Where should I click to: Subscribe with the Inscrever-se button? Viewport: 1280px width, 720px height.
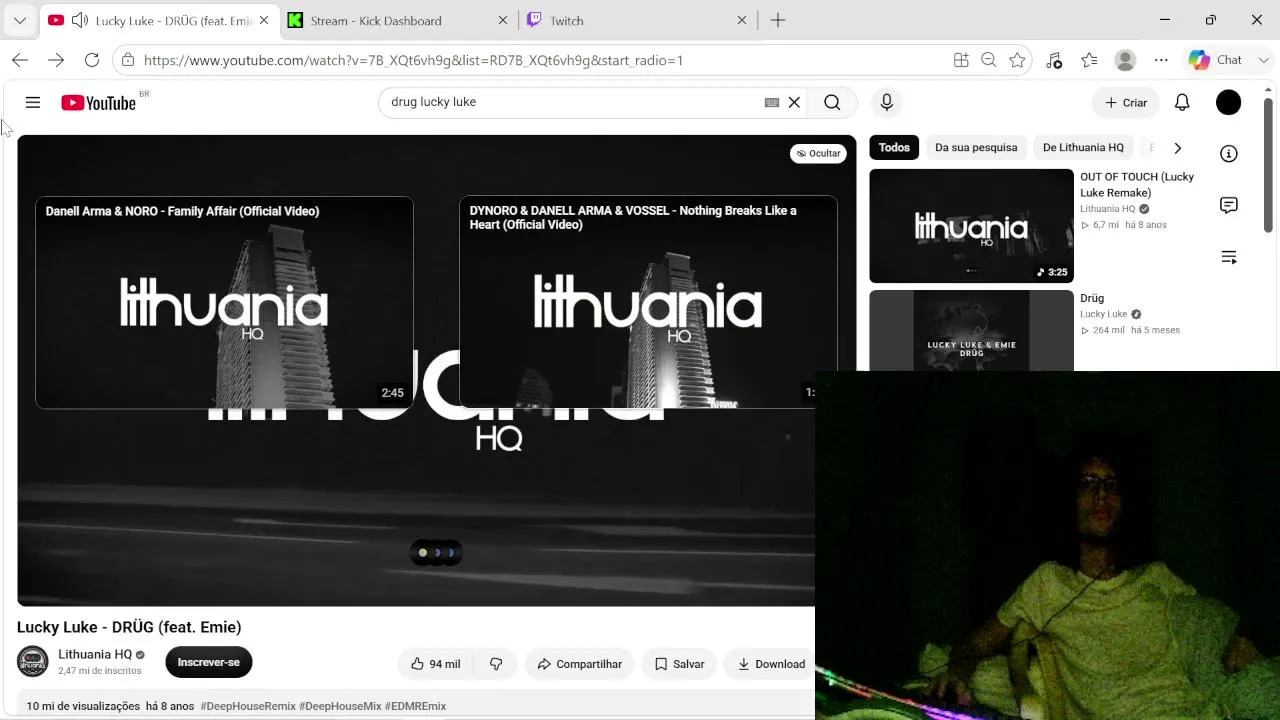209,662
